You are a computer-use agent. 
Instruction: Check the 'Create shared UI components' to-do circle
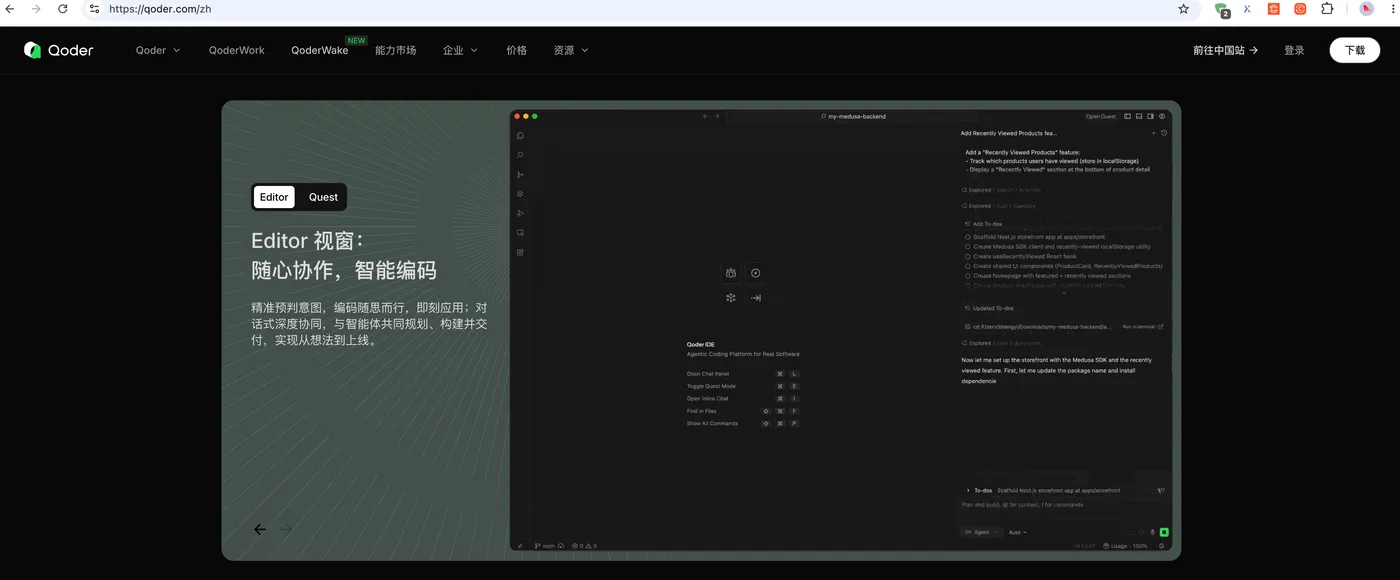968,266
